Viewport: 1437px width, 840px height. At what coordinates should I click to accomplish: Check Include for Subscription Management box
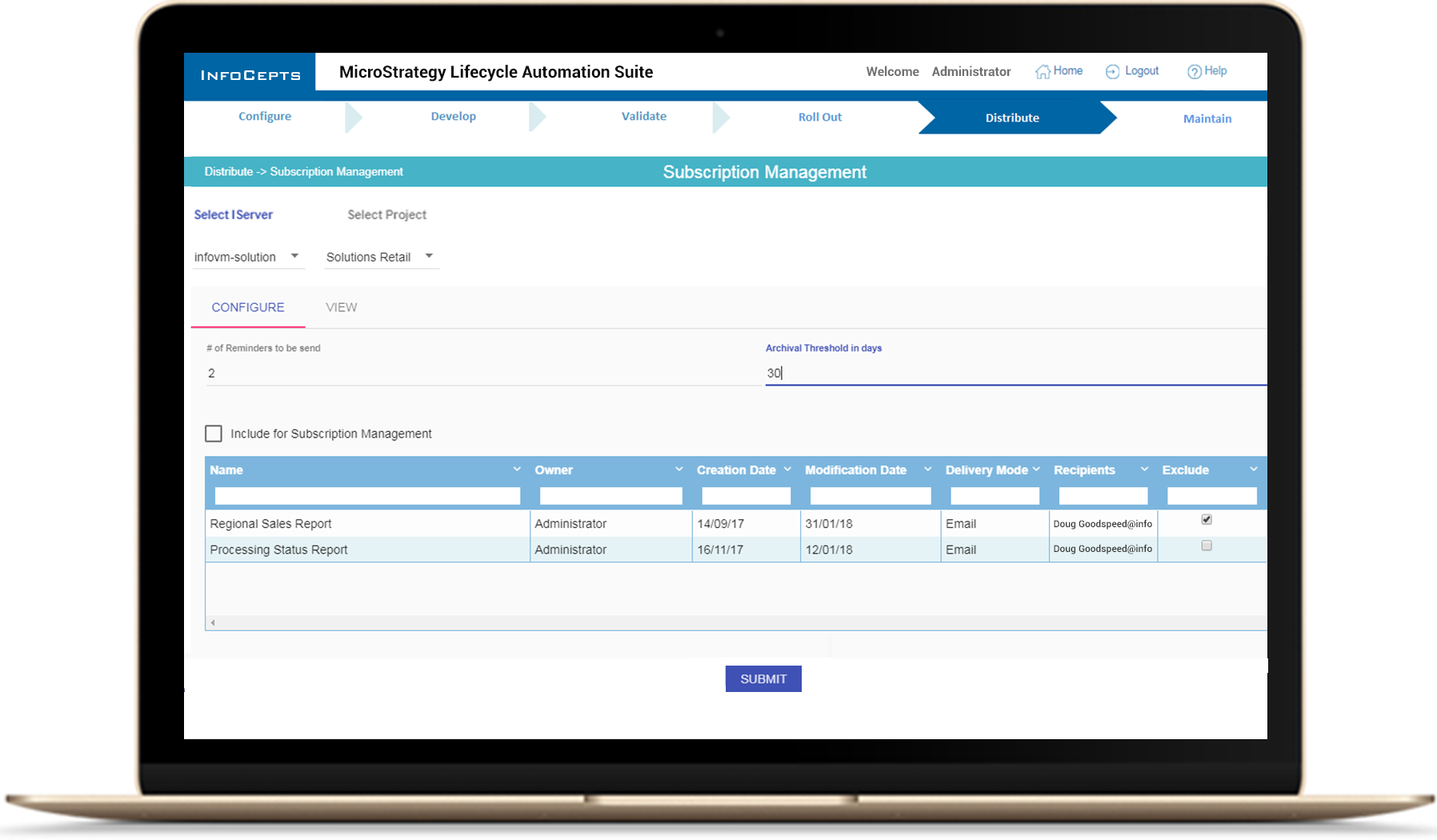tap(214, 434)
